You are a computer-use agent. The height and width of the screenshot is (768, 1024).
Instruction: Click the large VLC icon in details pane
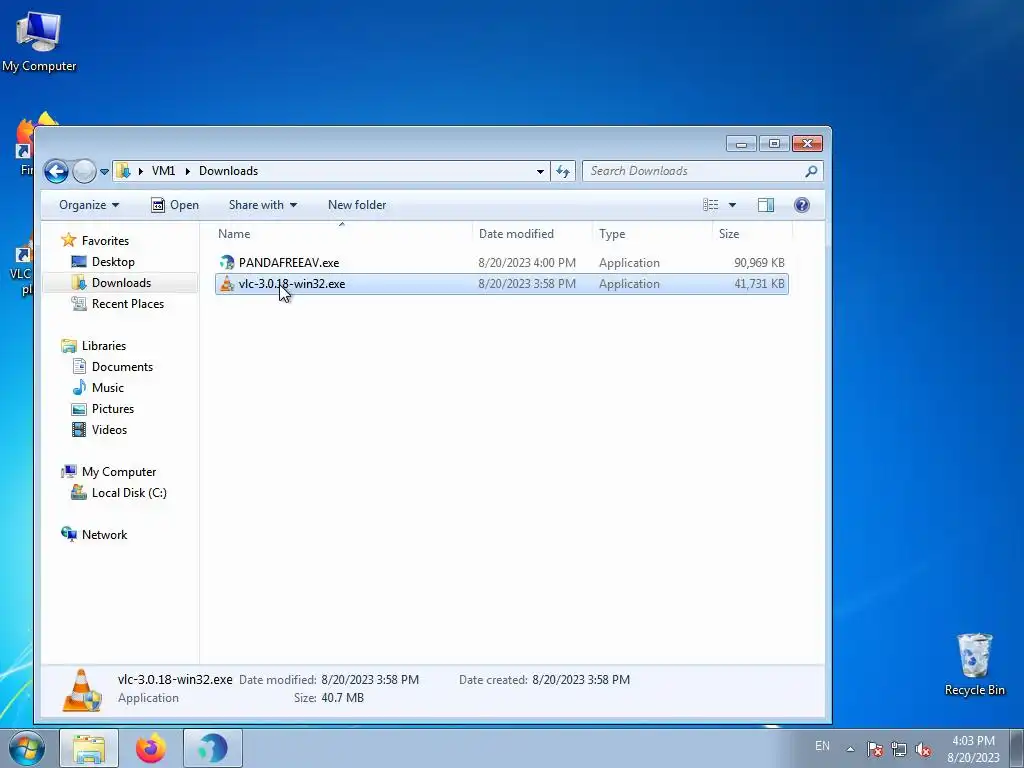click(82, 690)
